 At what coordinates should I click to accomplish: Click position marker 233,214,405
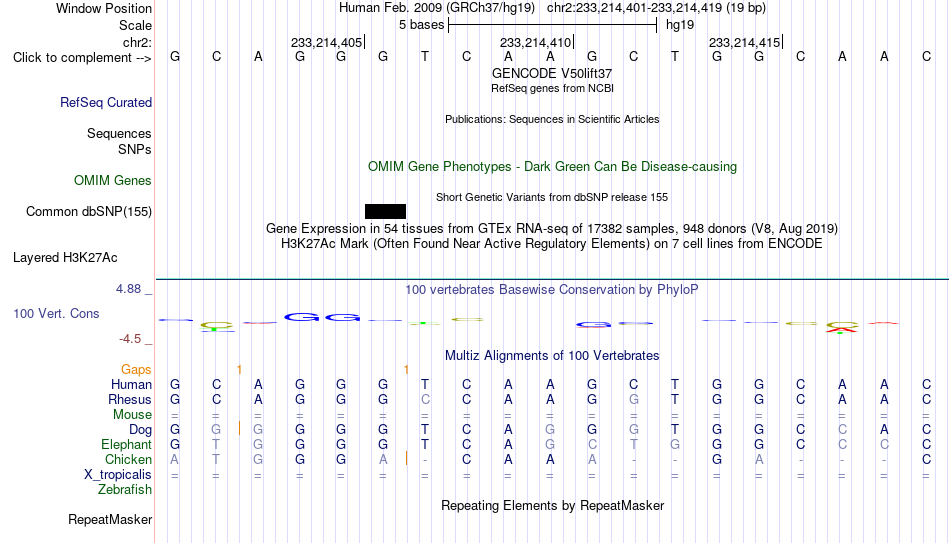(x=327, y=42)
